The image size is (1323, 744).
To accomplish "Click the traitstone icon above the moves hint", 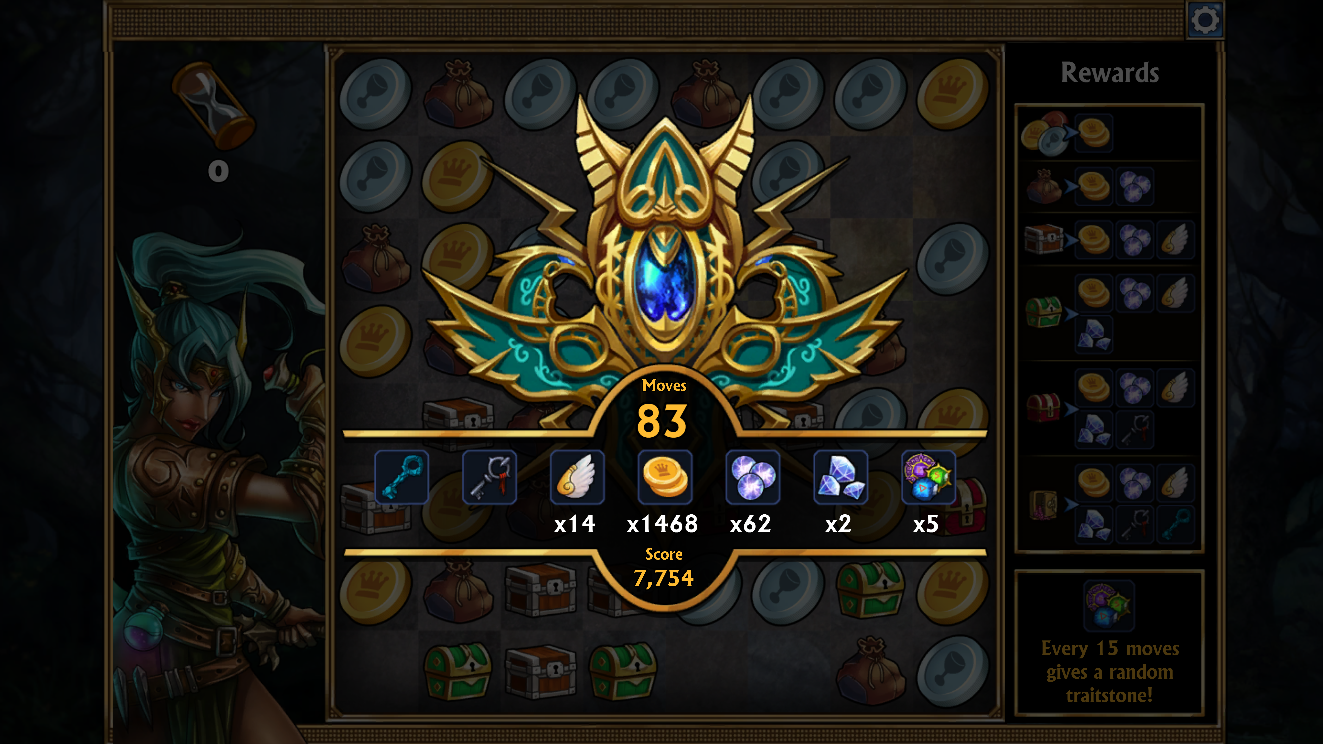I will (x=1109, y=606).
